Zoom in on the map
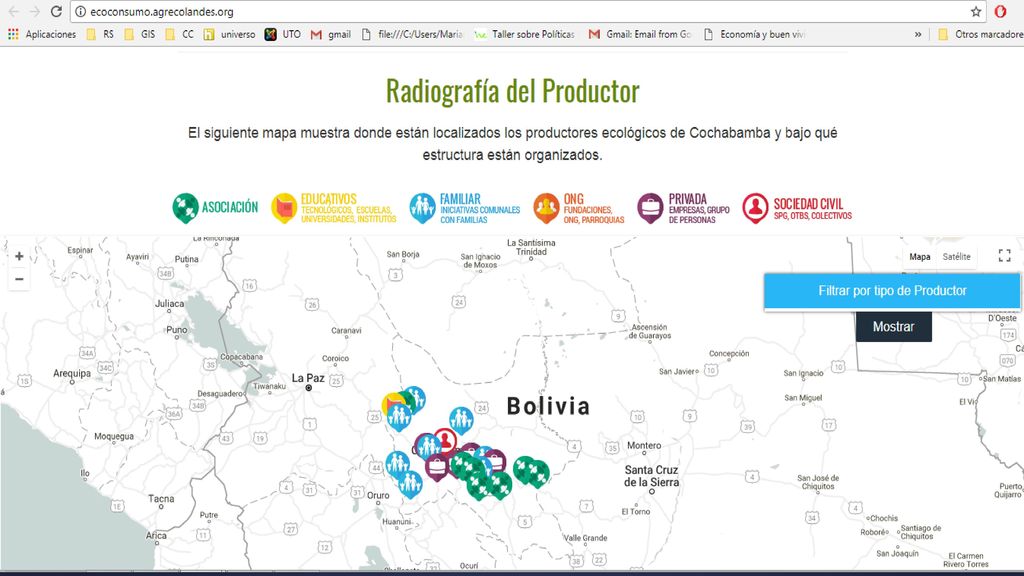1024x576 pixels. point(19,257)
